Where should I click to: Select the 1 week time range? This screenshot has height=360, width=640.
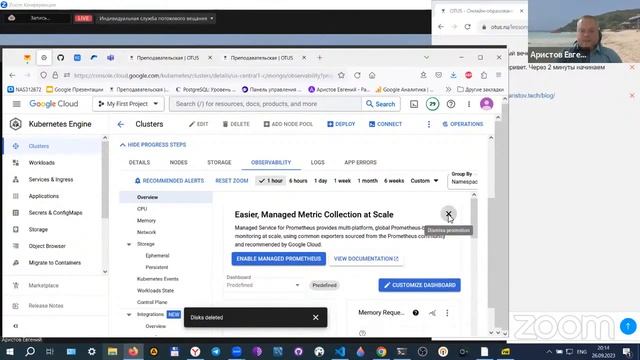[x=342, y=181]
